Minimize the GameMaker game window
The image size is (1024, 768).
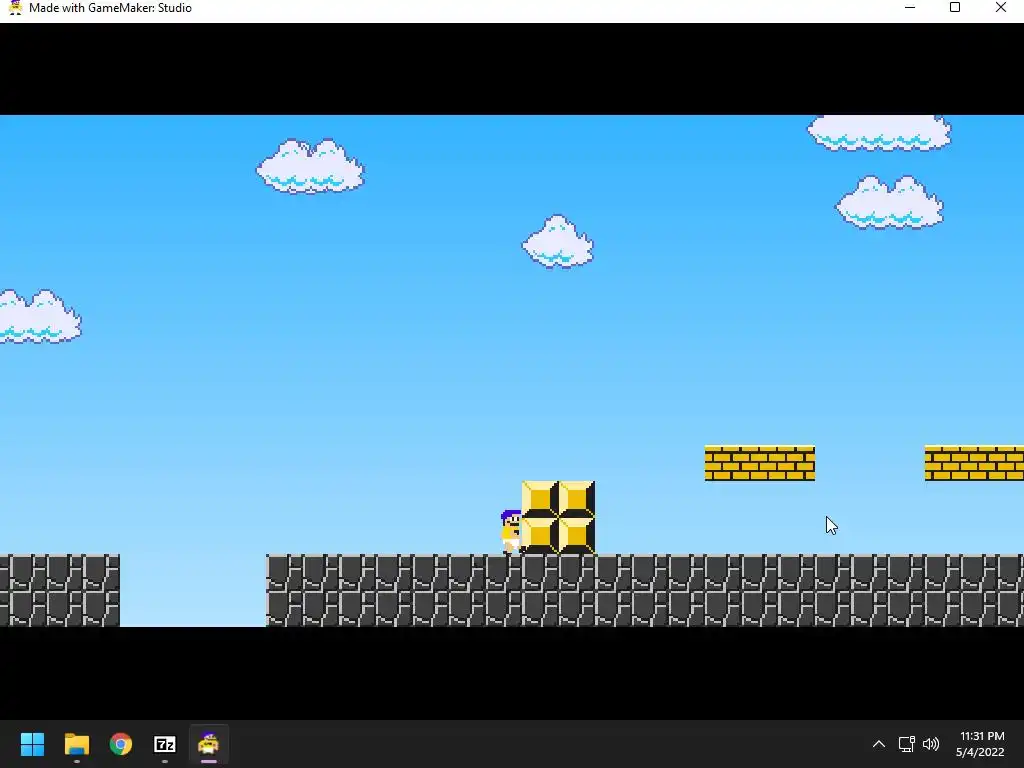coord(910,8)
